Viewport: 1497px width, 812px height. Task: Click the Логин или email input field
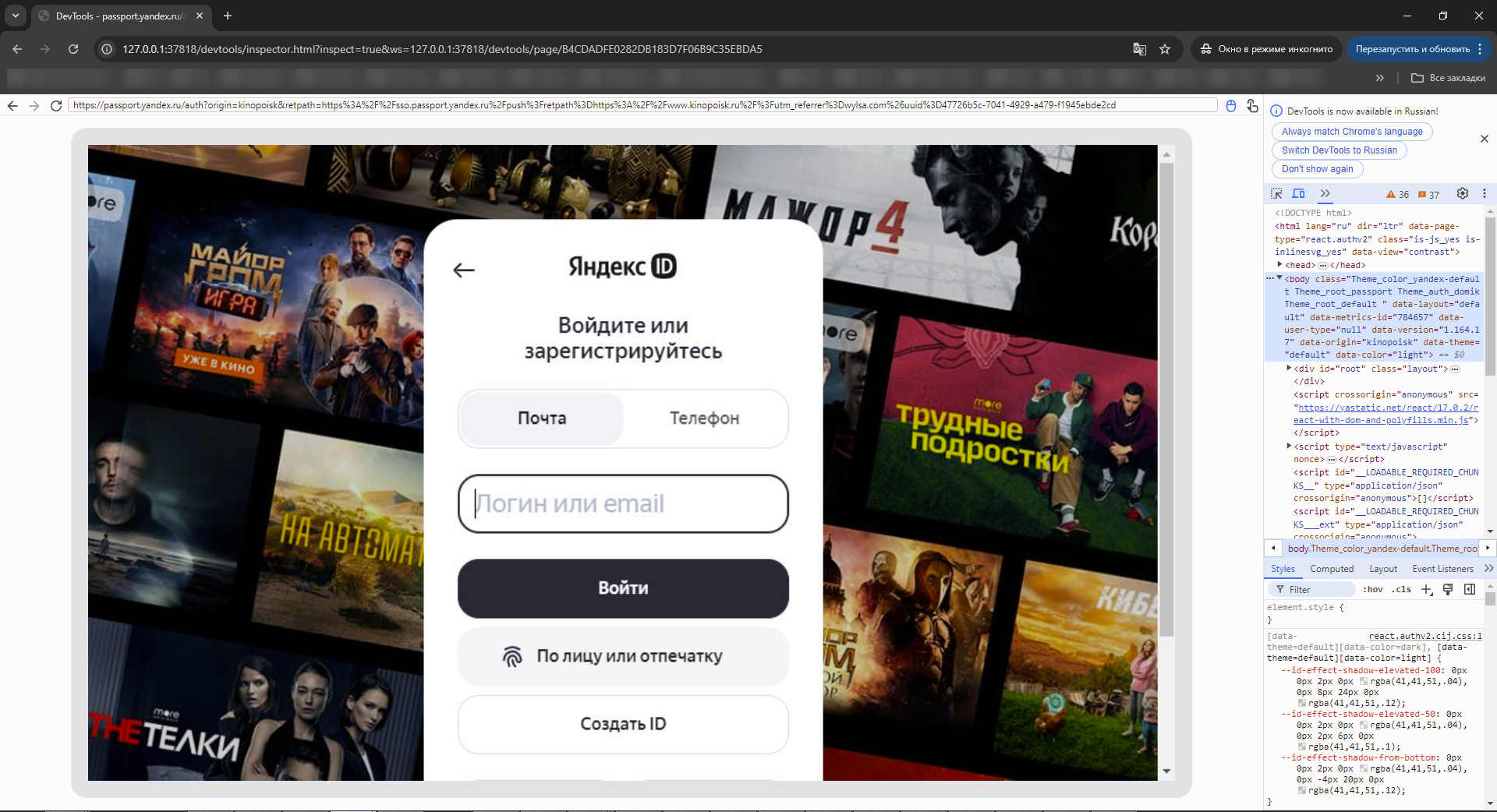(x=623, y=504)
